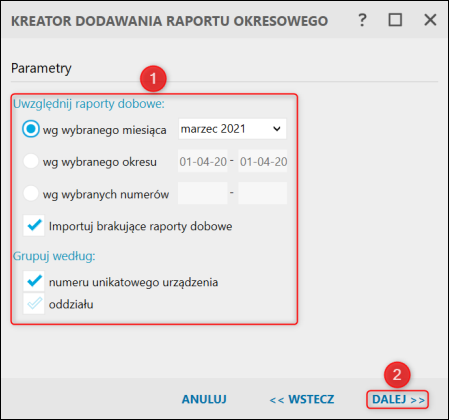The image size is (449, 420).
Task: Click the 'Uwzględnij raporty dobowe:' heading
Action: [x=89, y=104]
